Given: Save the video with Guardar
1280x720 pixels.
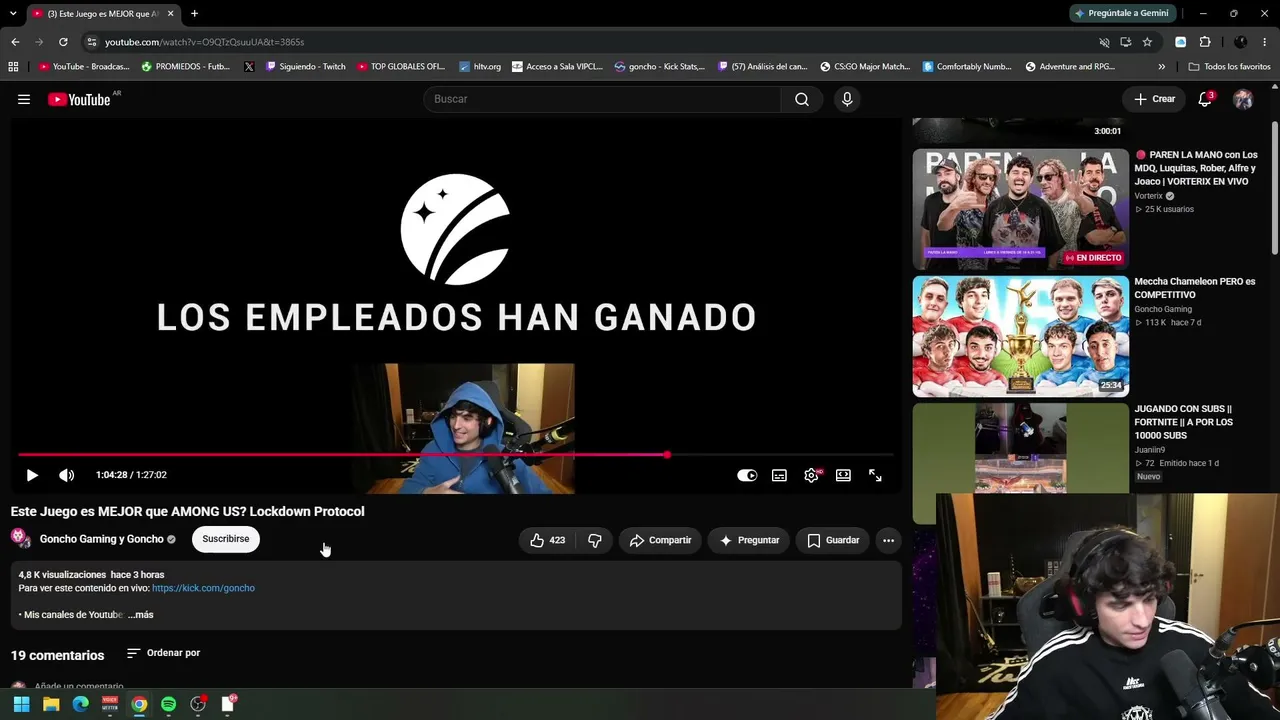Looking at the screenshot, I should [833, 540].
